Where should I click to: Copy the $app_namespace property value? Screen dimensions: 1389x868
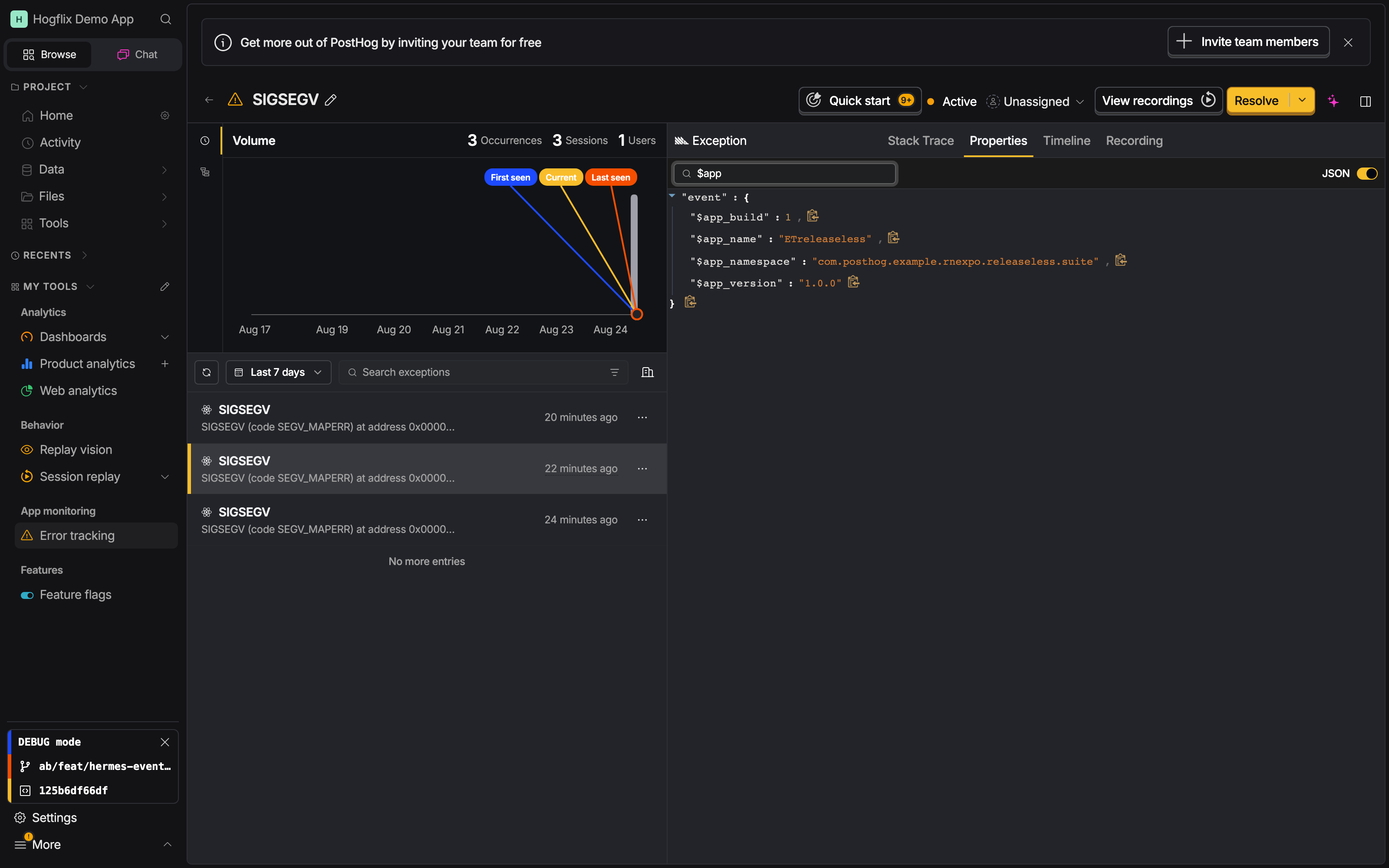1120,260
